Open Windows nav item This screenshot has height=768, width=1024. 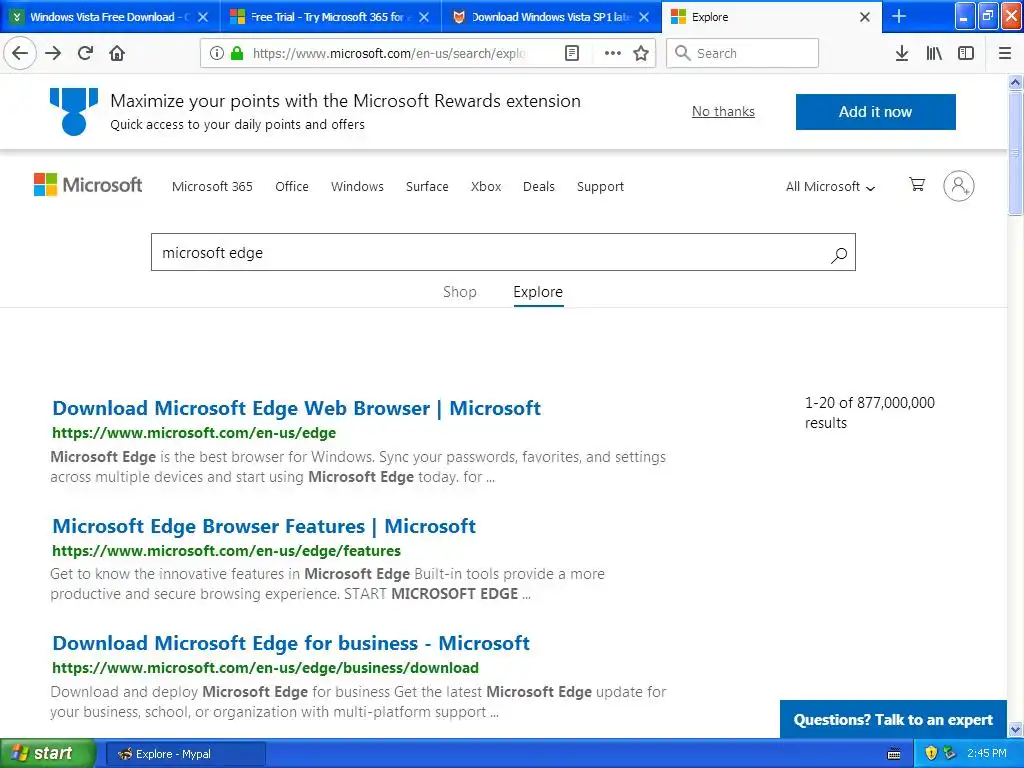click(x=357, y=186)
